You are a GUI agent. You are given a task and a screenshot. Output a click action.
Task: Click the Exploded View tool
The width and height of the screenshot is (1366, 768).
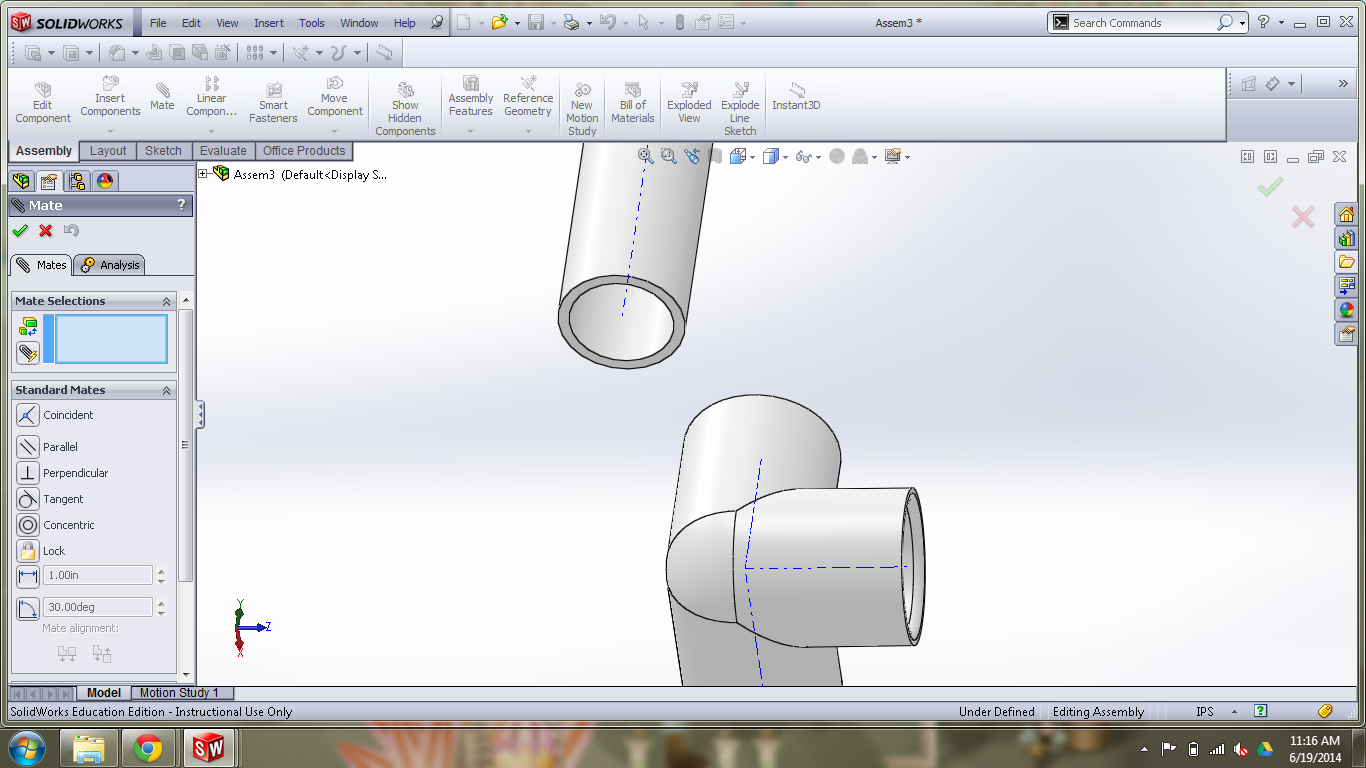[x=689, y=103]
